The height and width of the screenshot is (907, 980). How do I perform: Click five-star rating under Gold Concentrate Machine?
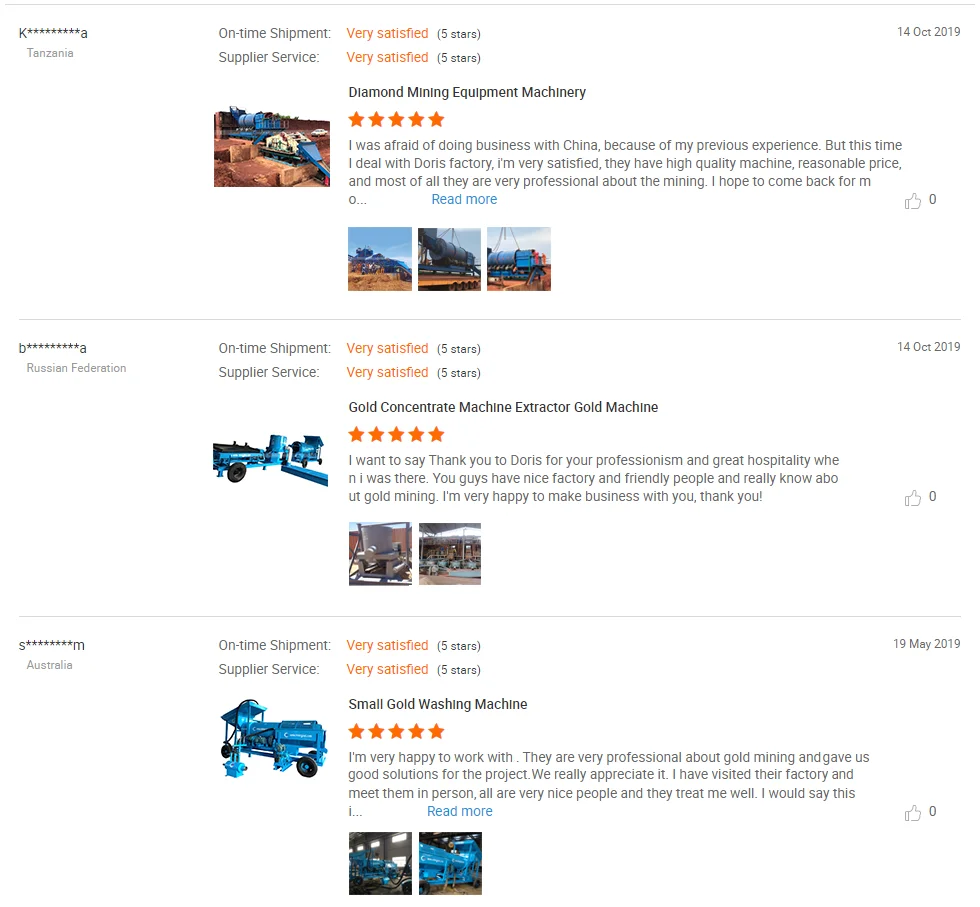coord(396,434)
